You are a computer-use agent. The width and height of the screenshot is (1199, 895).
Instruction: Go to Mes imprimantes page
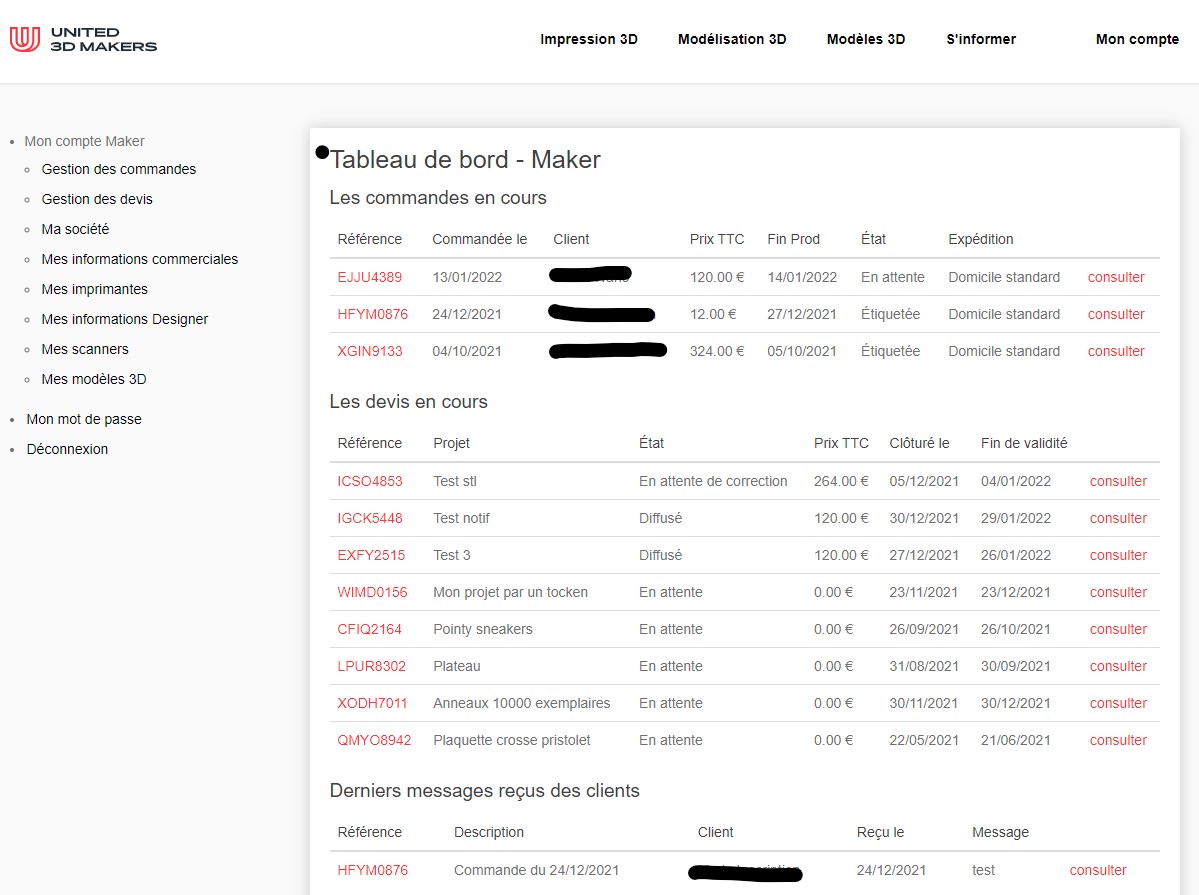(x=94, y=290)
